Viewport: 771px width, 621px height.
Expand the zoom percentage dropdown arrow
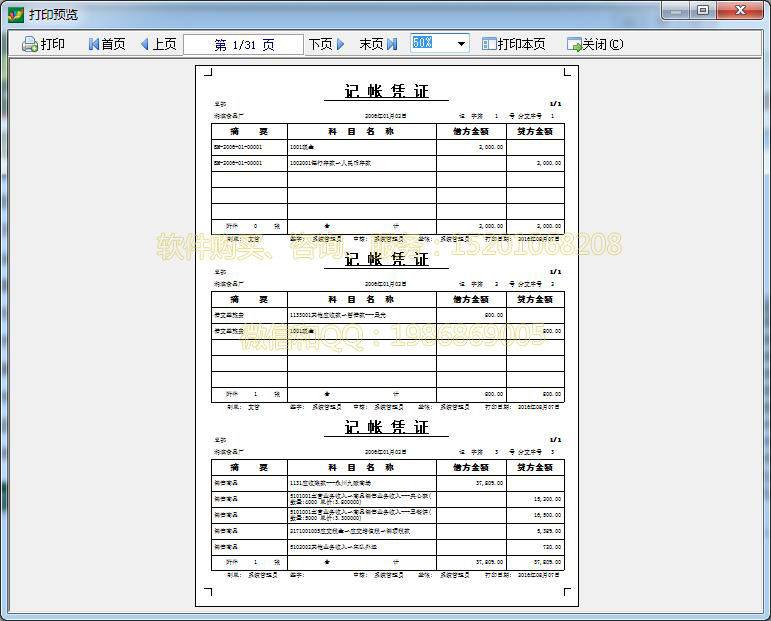461,44
